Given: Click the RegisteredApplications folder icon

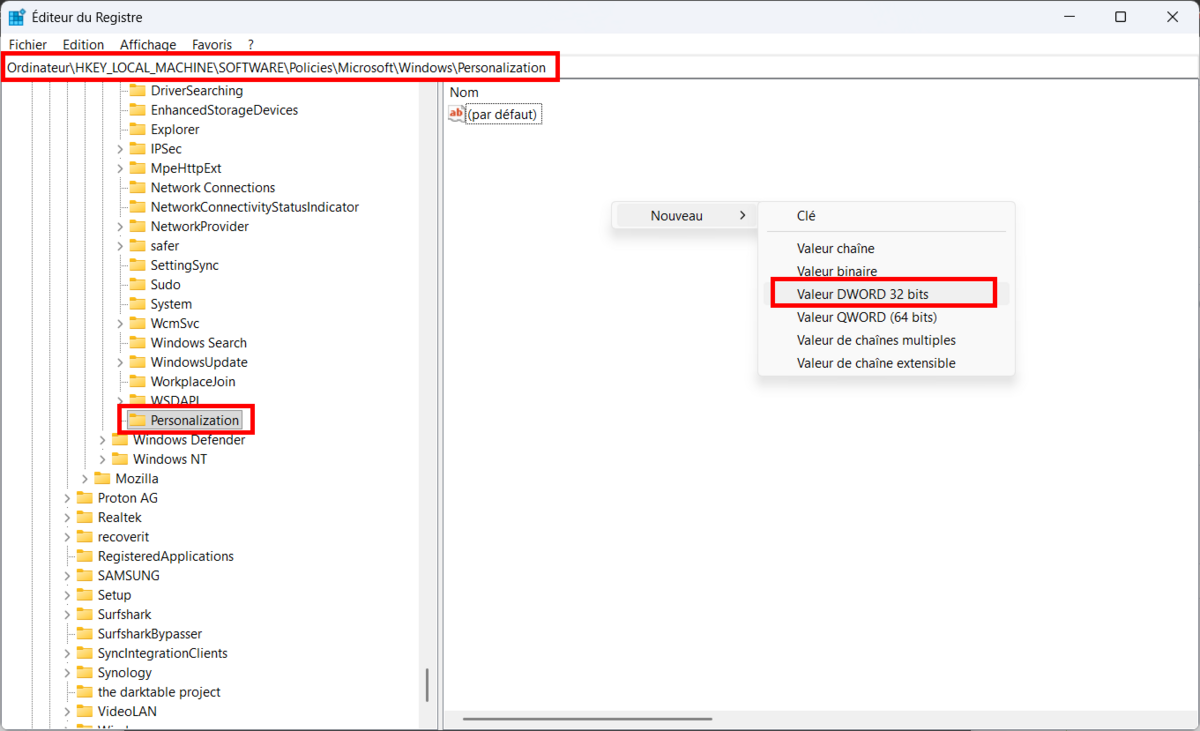Looking at the screenshot, I should point(84,556).
